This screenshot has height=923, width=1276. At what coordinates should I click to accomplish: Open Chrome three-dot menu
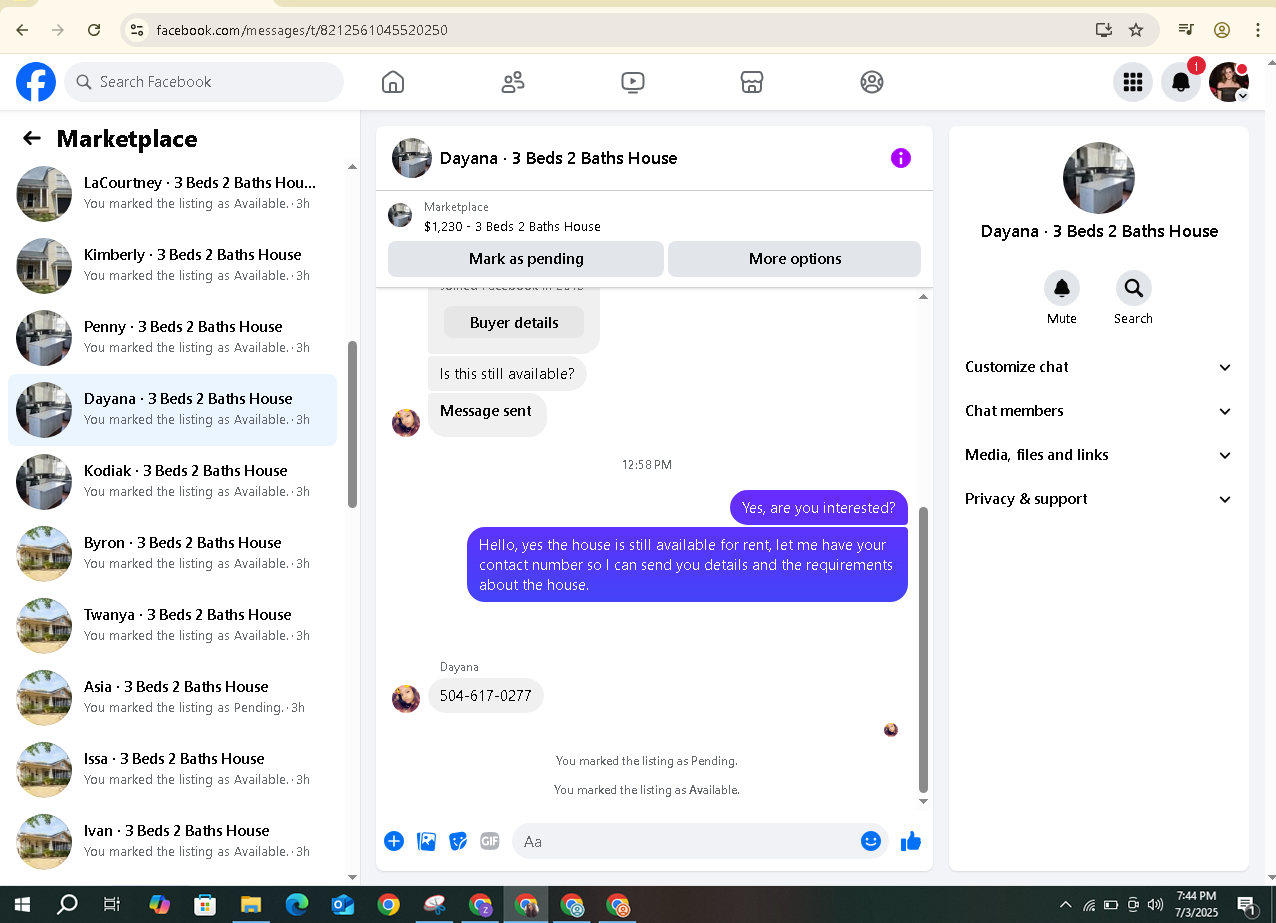point(1258,30)
